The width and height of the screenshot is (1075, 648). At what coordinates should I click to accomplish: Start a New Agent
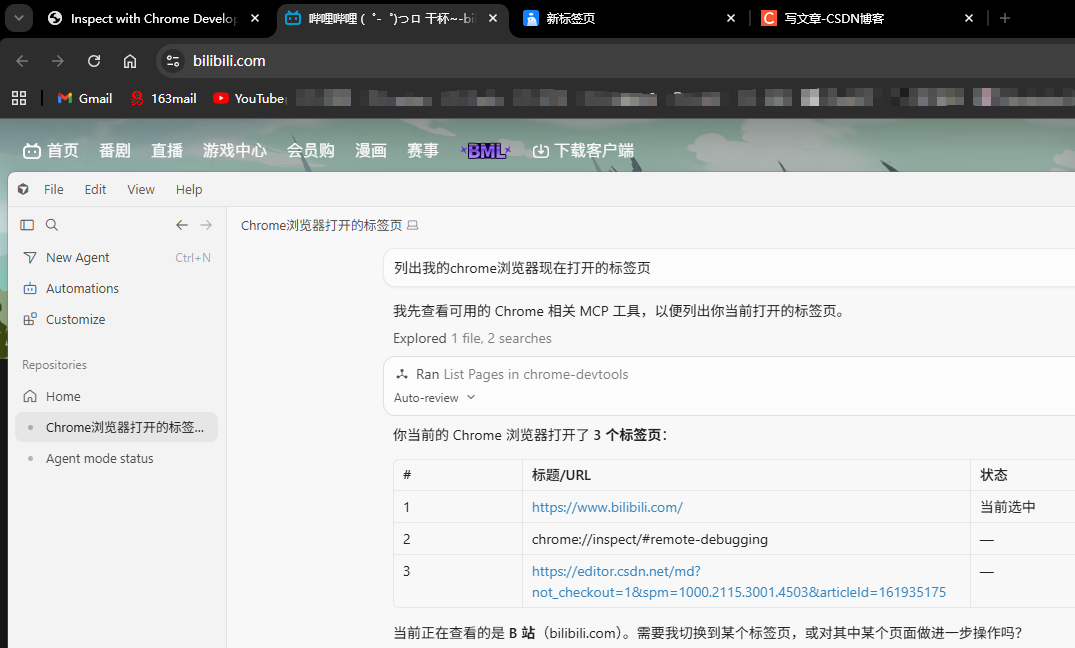[117, 258]
